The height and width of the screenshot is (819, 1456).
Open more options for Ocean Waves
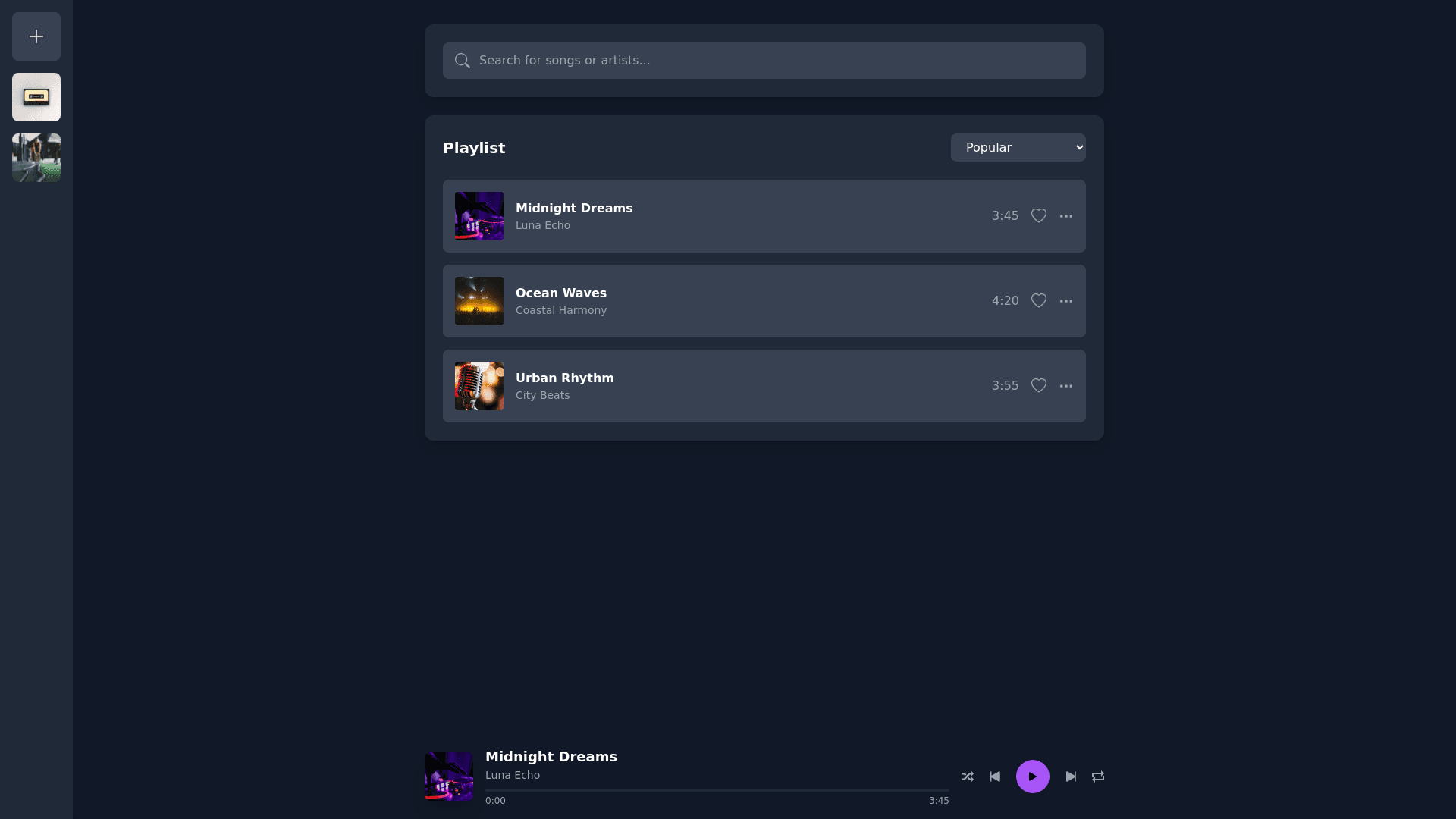[x=1066, y=301]
